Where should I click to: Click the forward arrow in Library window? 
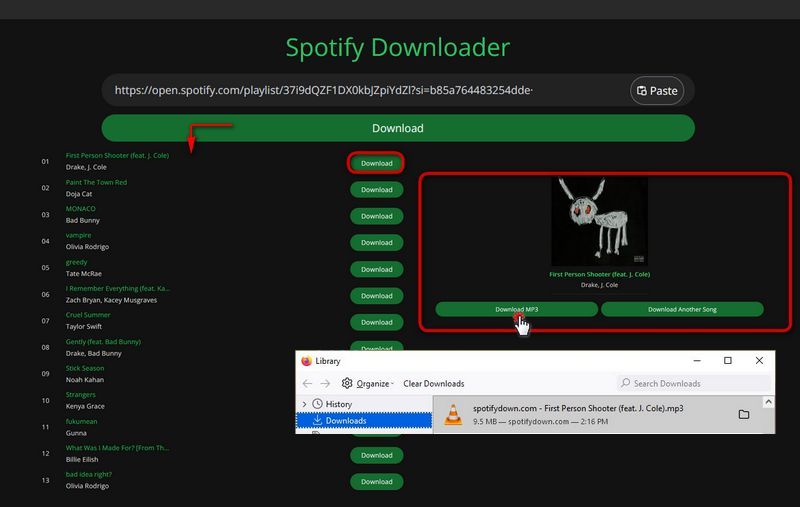coord(325,383)
